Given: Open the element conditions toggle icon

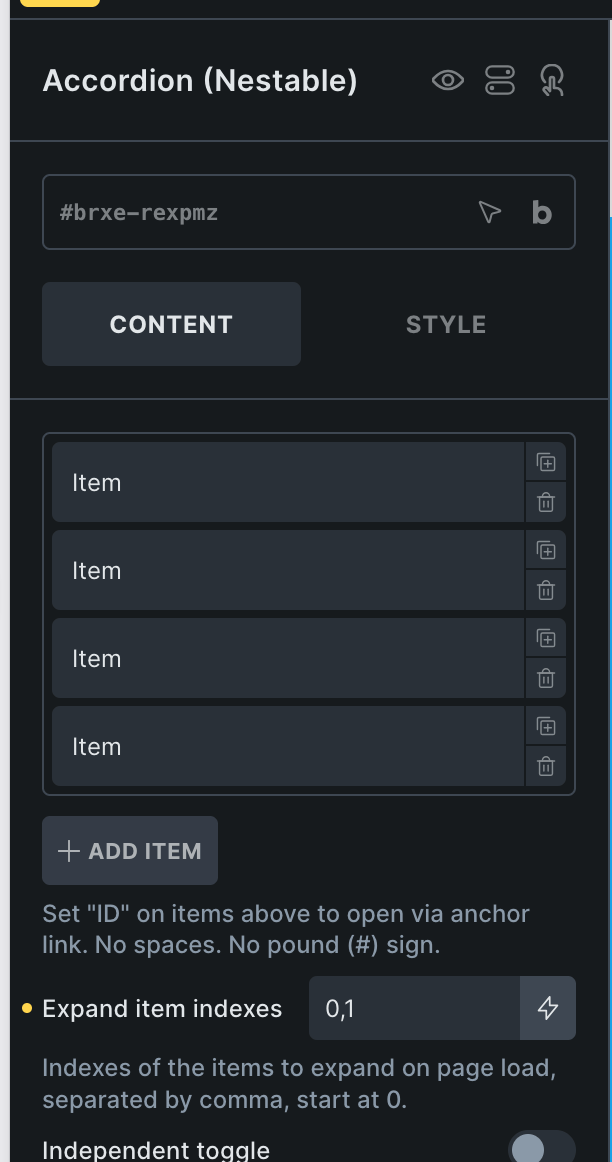Looking at the screenshot, I should pos(499,81).
